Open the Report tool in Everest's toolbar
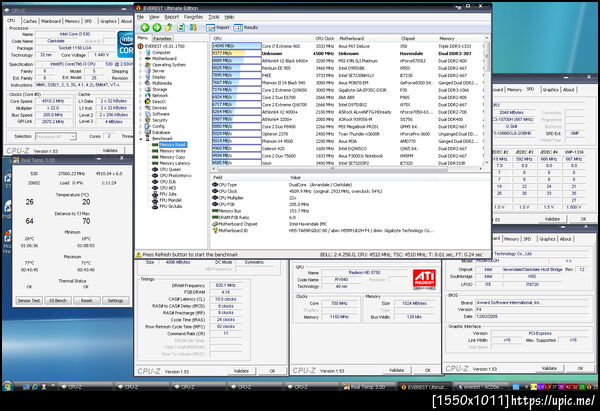Image resolution: width=600 pixels, height=411 pixels. 218,28
